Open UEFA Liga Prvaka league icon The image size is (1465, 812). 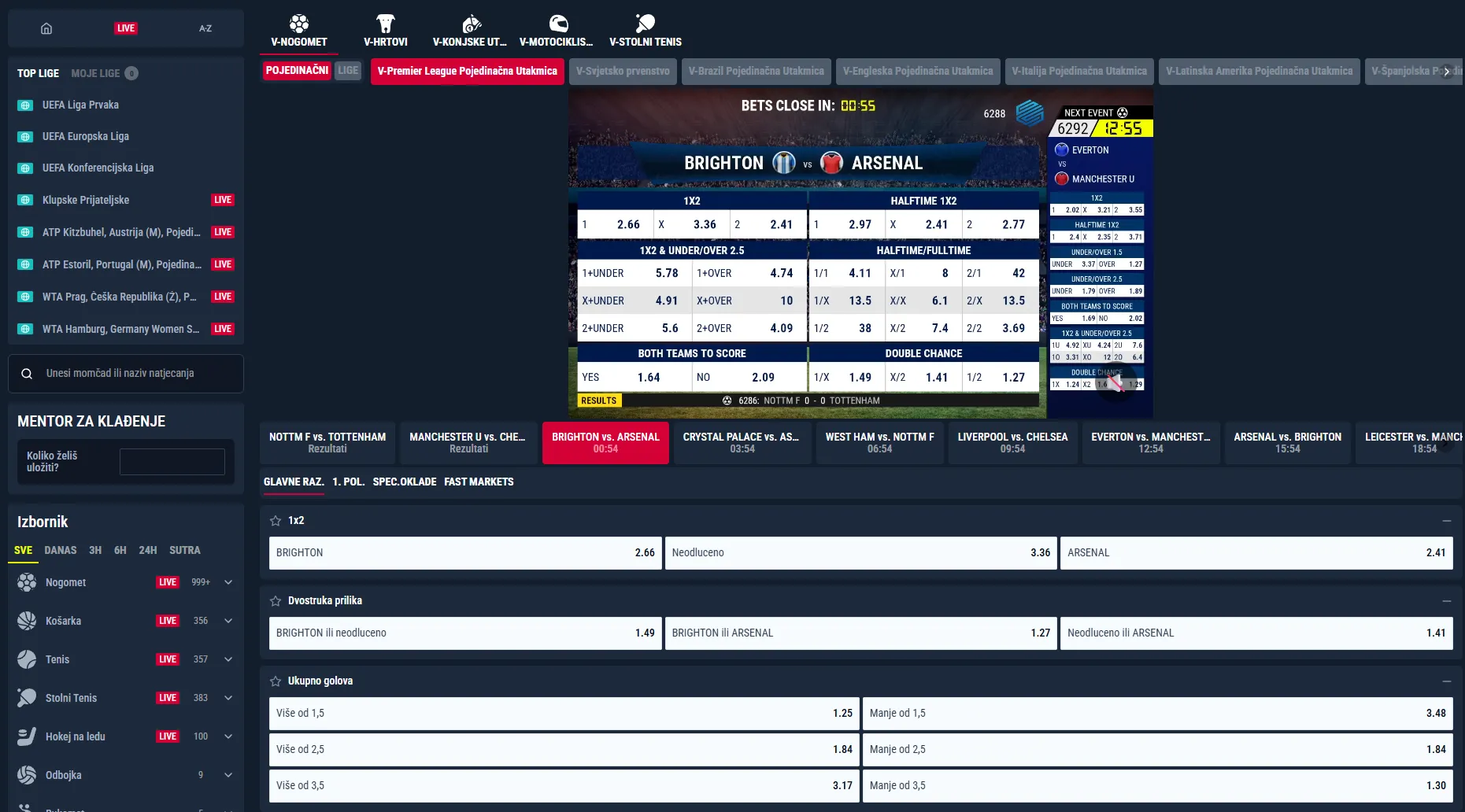click(25, 105)
